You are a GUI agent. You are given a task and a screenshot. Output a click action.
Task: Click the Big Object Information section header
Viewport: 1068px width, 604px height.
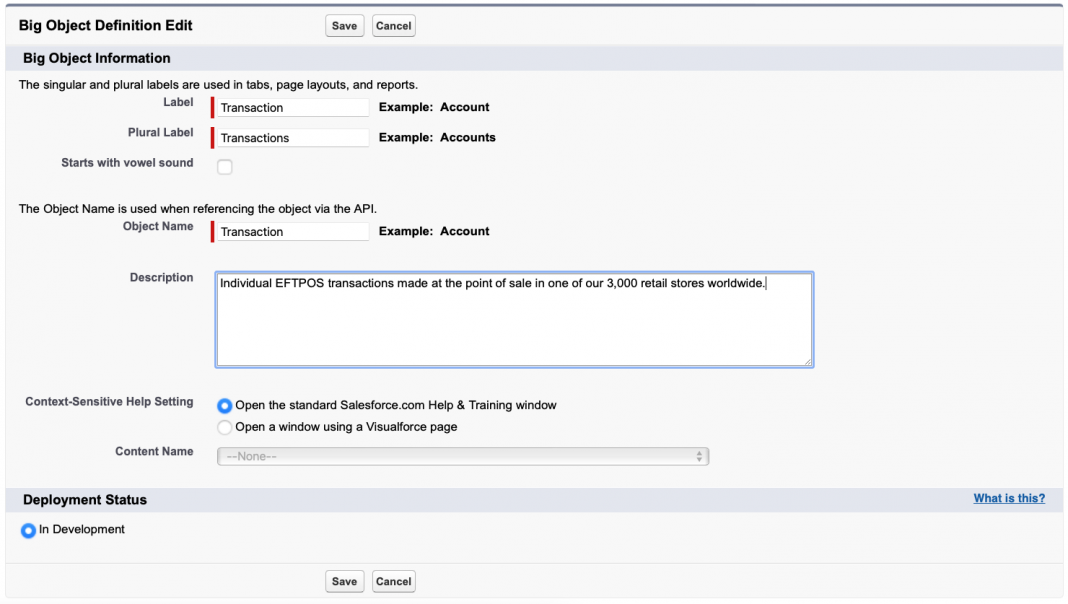(x=97, y=58)
